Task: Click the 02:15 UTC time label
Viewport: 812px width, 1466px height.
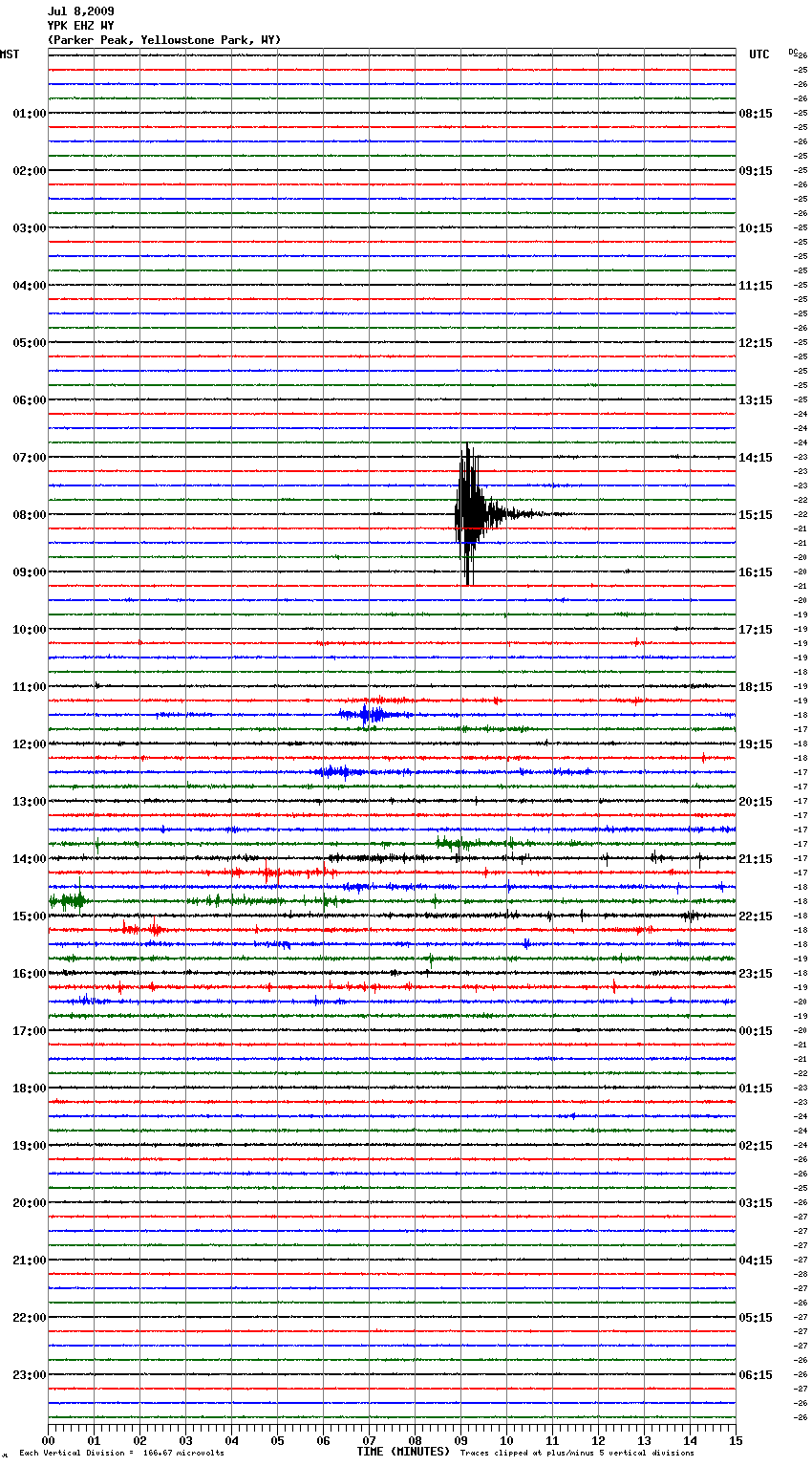Action: (x=756, y=1146)
